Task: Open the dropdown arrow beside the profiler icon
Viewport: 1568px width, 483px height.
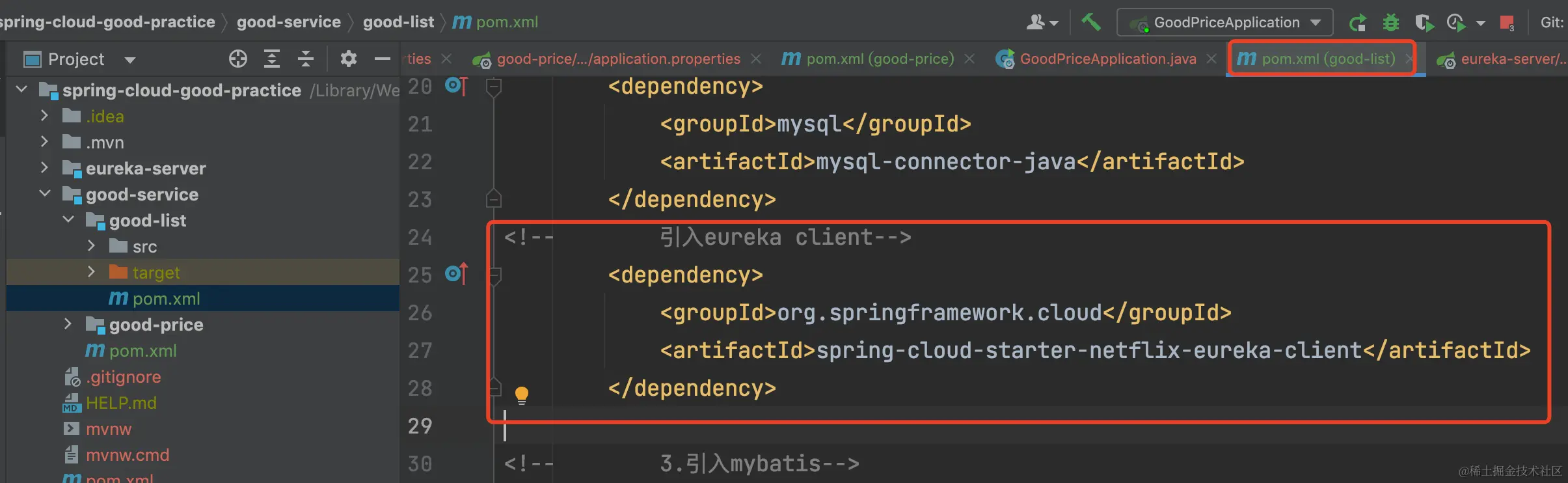Action: (x=1481, y=23)
